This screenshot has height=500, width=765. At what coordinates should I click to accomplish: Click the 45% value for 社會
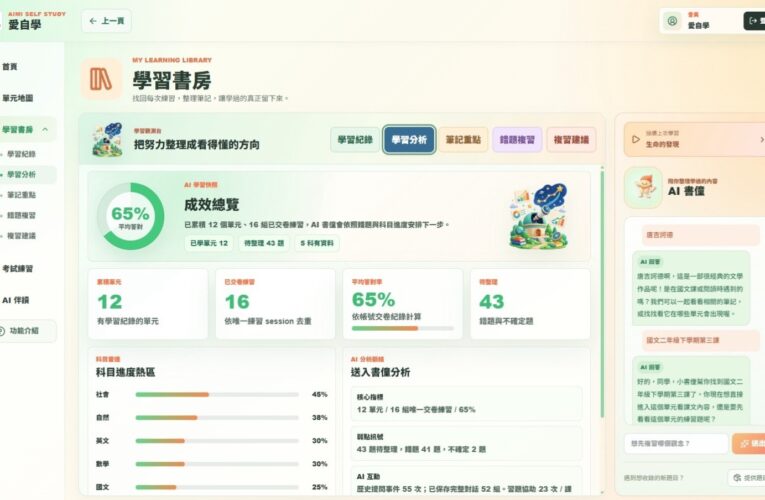pos(320,394)
